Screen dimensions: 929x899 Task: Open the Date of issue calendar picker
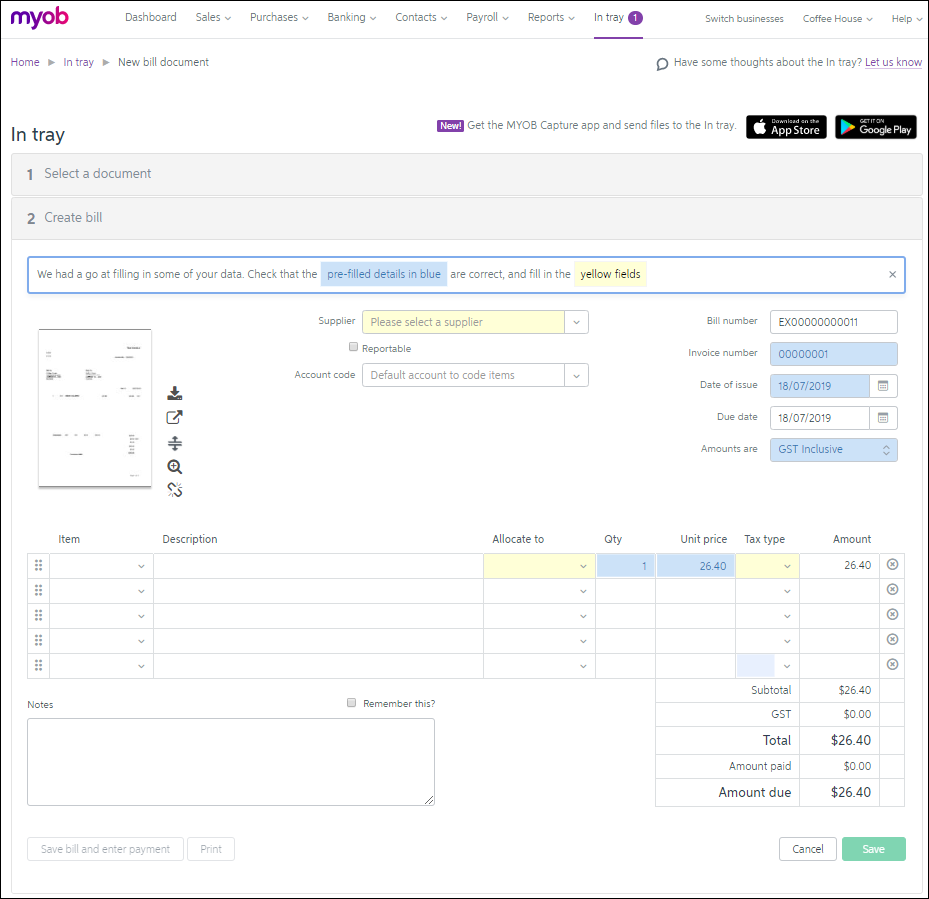[x=883, y=386]
